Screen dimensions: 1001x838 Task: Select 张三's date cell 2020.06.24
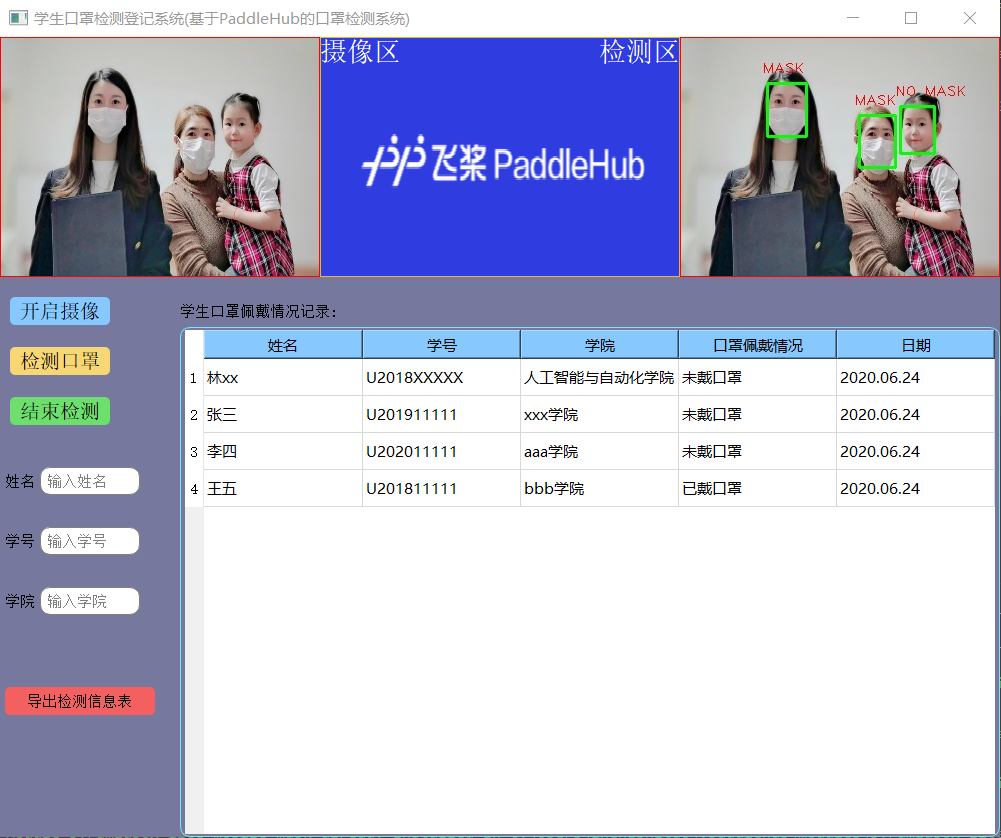click(915, 415)
